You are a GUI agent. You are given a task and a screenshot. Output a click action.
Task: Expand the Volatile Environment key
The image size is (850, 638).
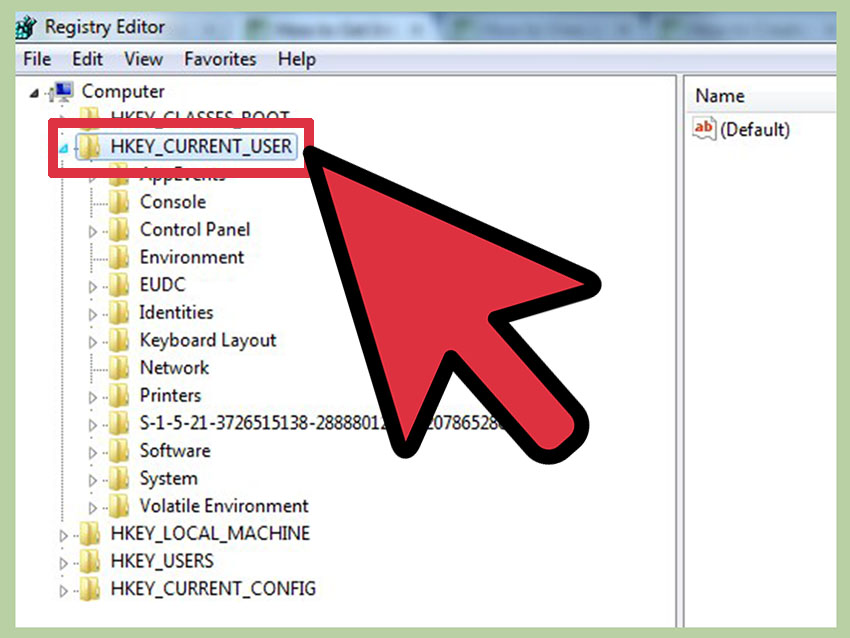[93, 508]
